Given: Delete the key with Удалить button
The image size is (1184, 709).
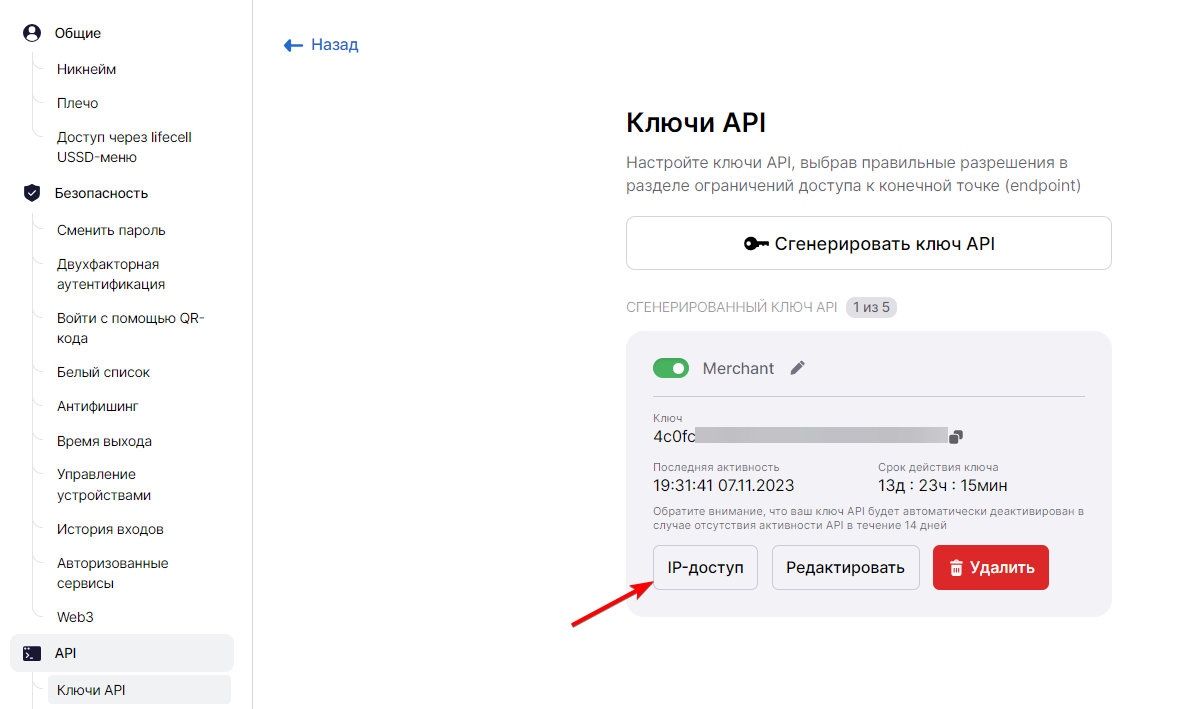Looking at the screenshot, I should 990,567.
